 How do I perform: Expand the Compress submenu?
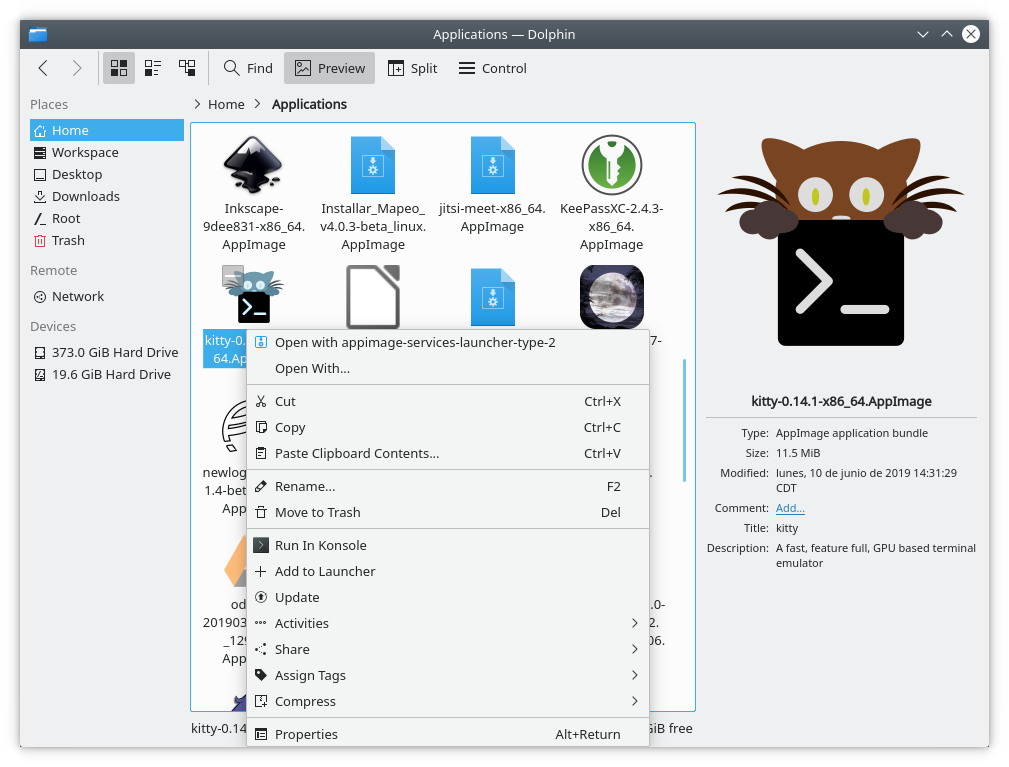click(448, 701)
